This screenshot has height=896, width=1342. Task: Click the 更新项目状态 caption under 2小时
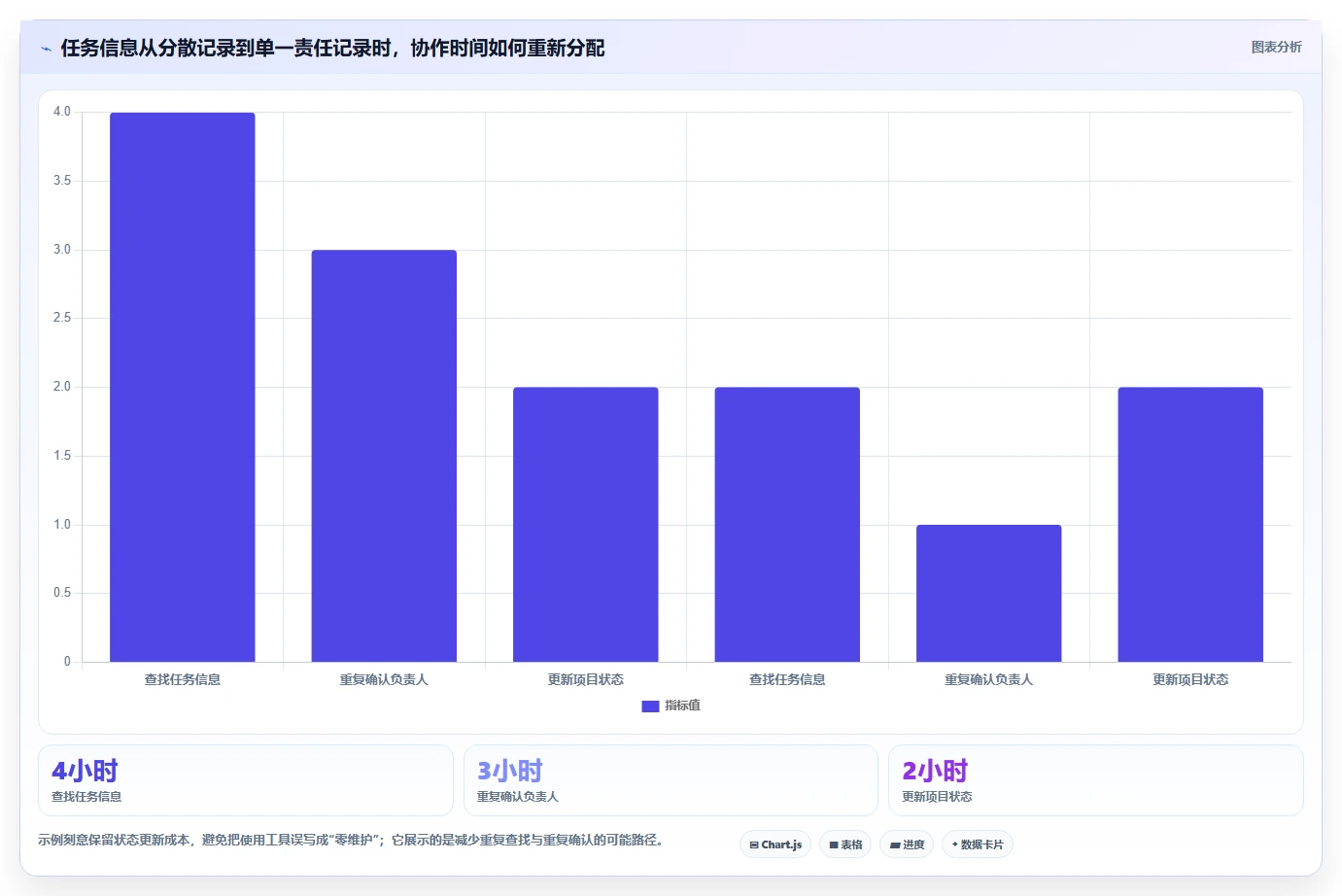point(937,797)
